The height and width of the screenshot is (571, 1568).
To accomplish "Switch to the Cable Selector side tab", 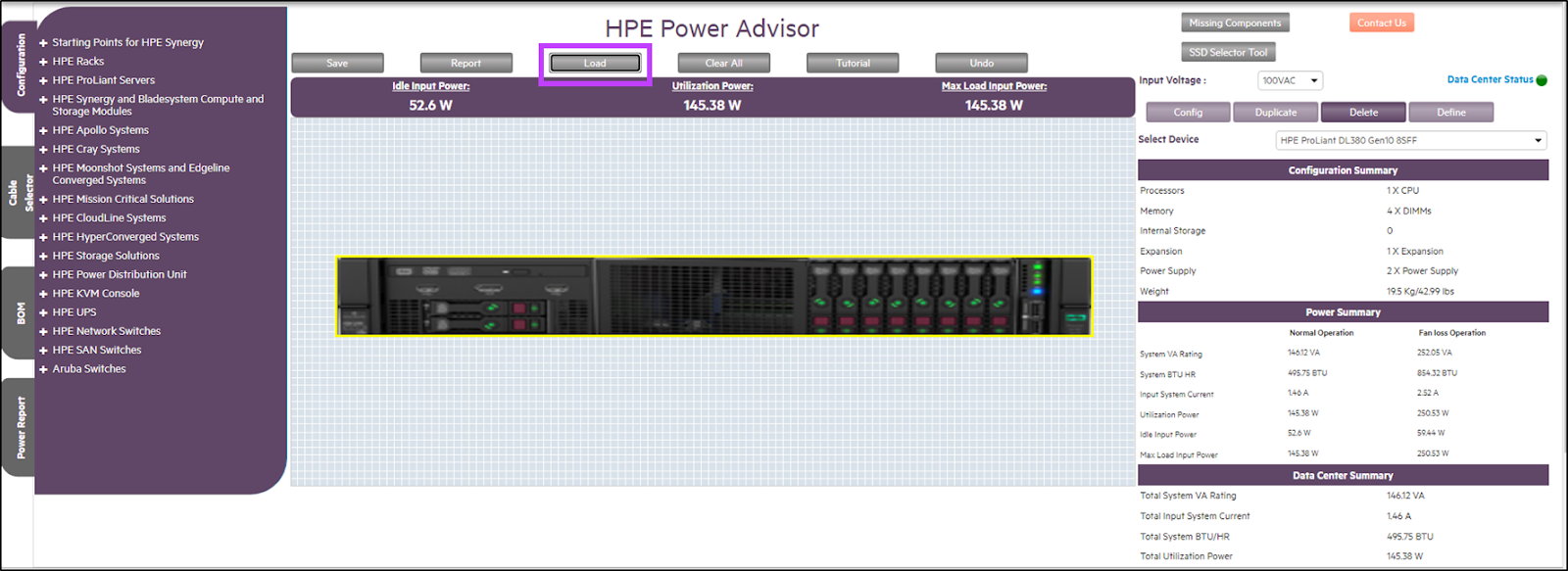I will (20, 193).
